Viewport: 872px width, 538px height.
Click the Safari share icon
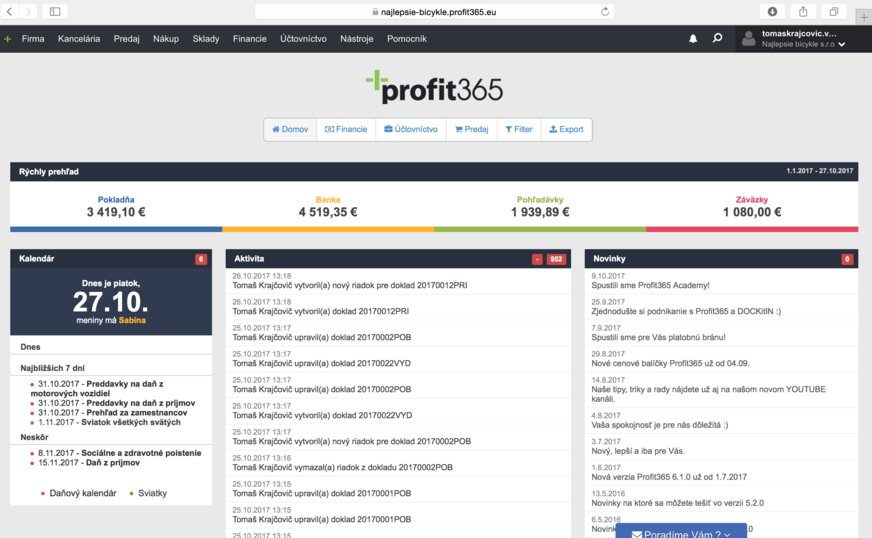(x=803, y=11)
